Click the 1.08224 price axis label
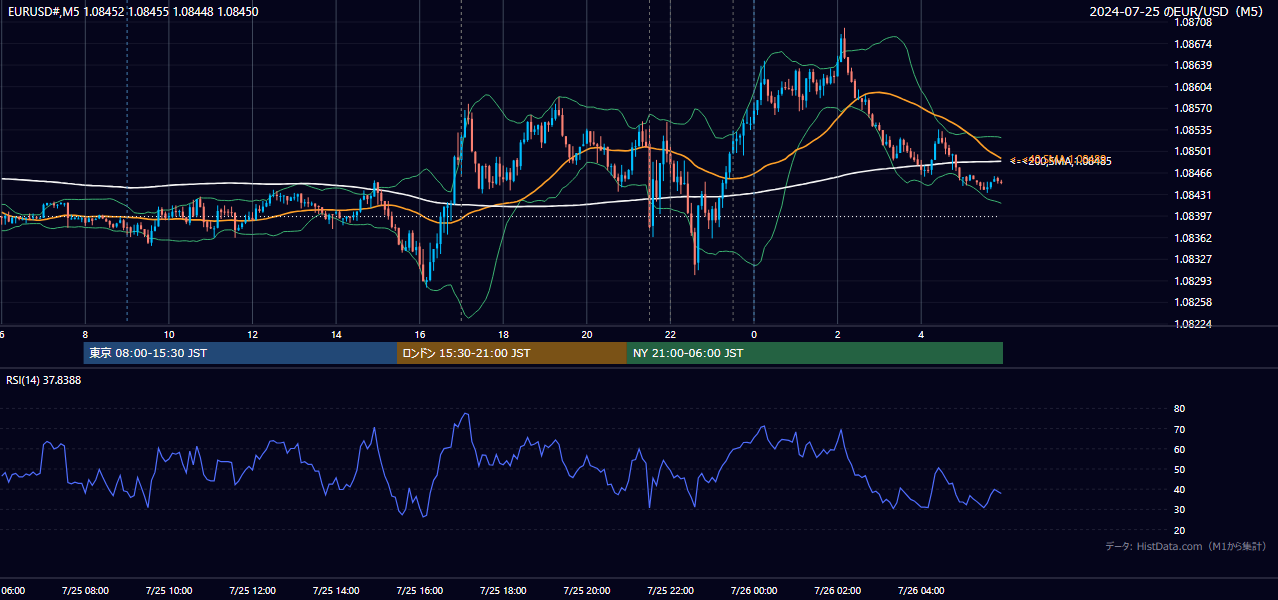Viewport: 1278px width, 600px height. [1193, 324]
